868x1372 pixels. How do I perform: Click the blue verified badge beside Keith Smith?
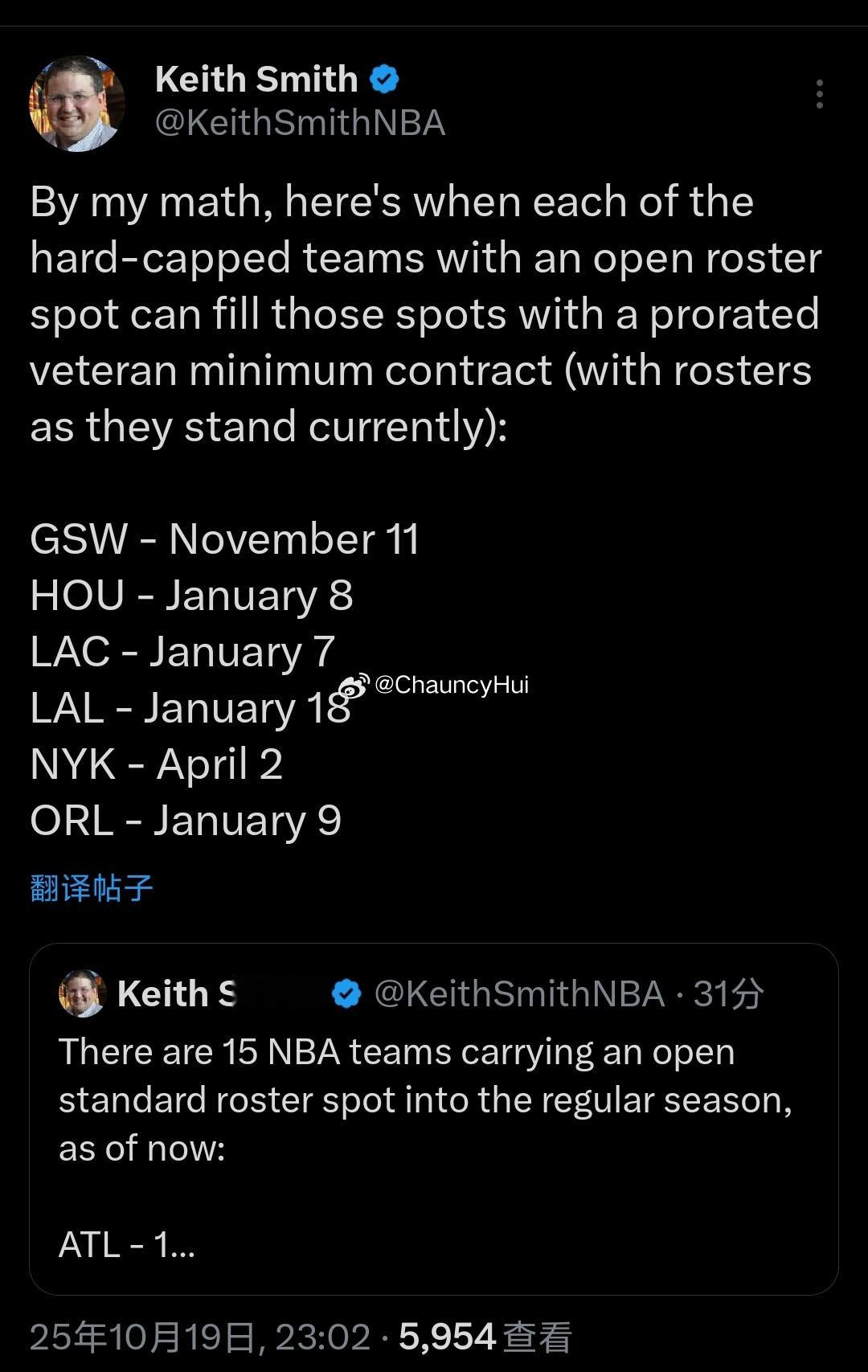point(384,79)
